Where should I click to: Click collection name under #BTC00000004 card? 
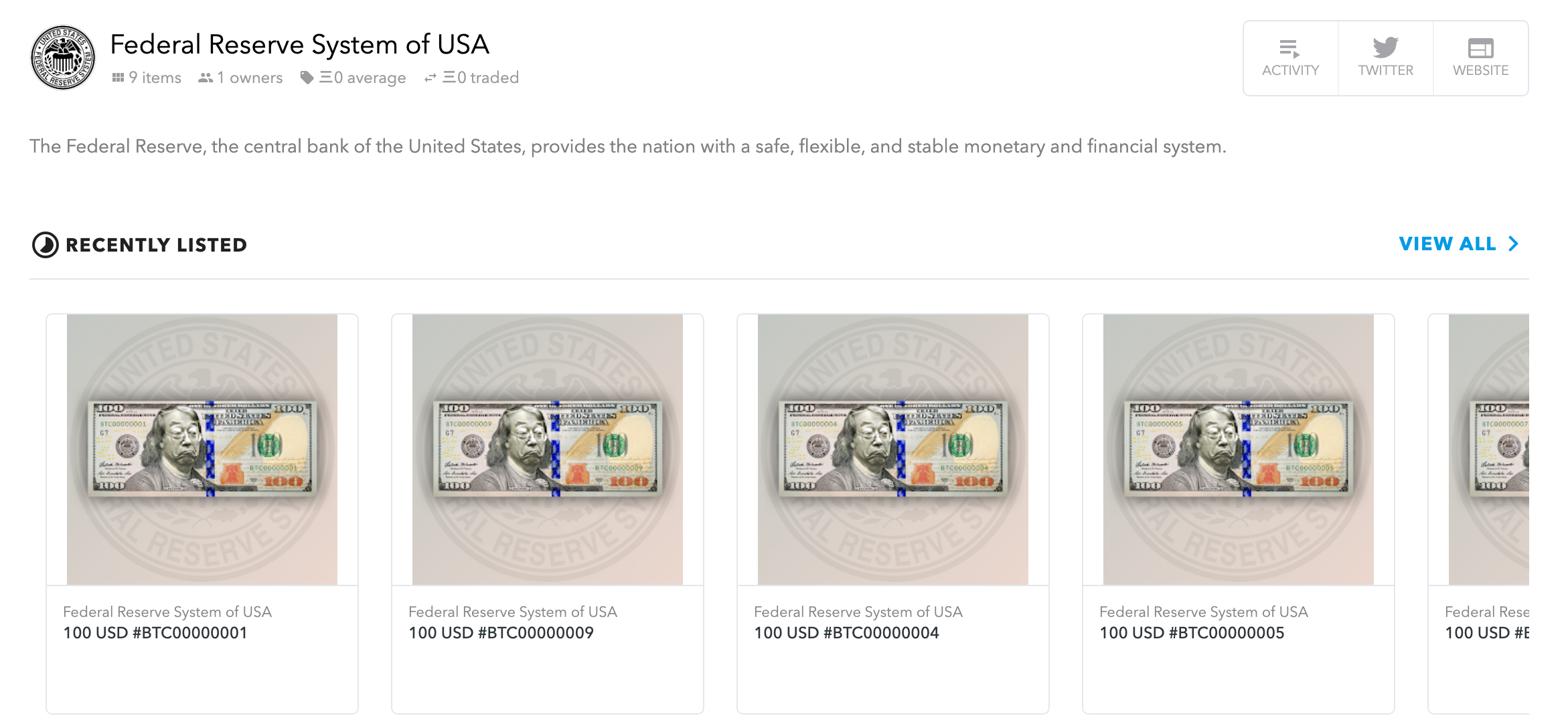[x=858, y=612]
